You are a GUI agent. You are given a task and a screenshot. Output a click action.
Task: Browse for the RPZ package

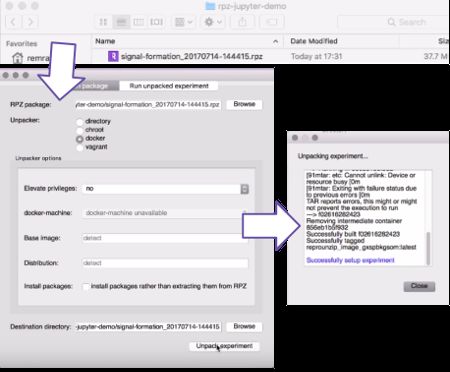[x=244, y=104]
